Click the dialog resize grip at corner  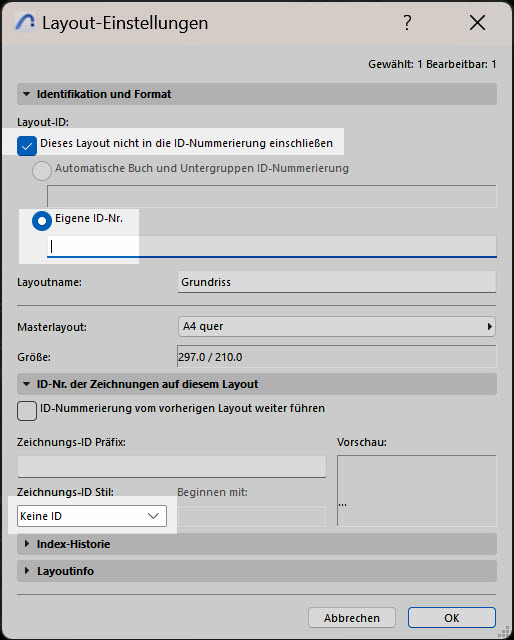505,631
